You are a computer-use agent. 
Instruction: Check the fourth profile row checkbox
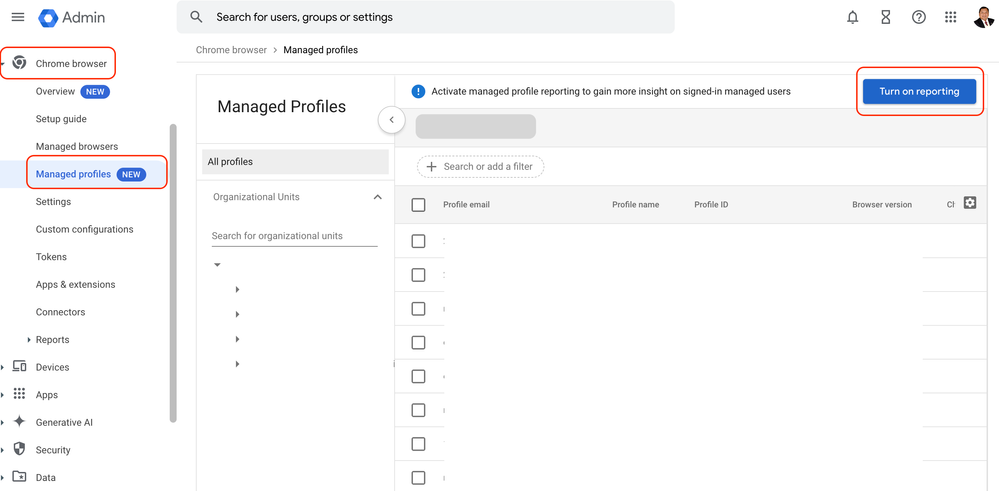tap(418, 343)
